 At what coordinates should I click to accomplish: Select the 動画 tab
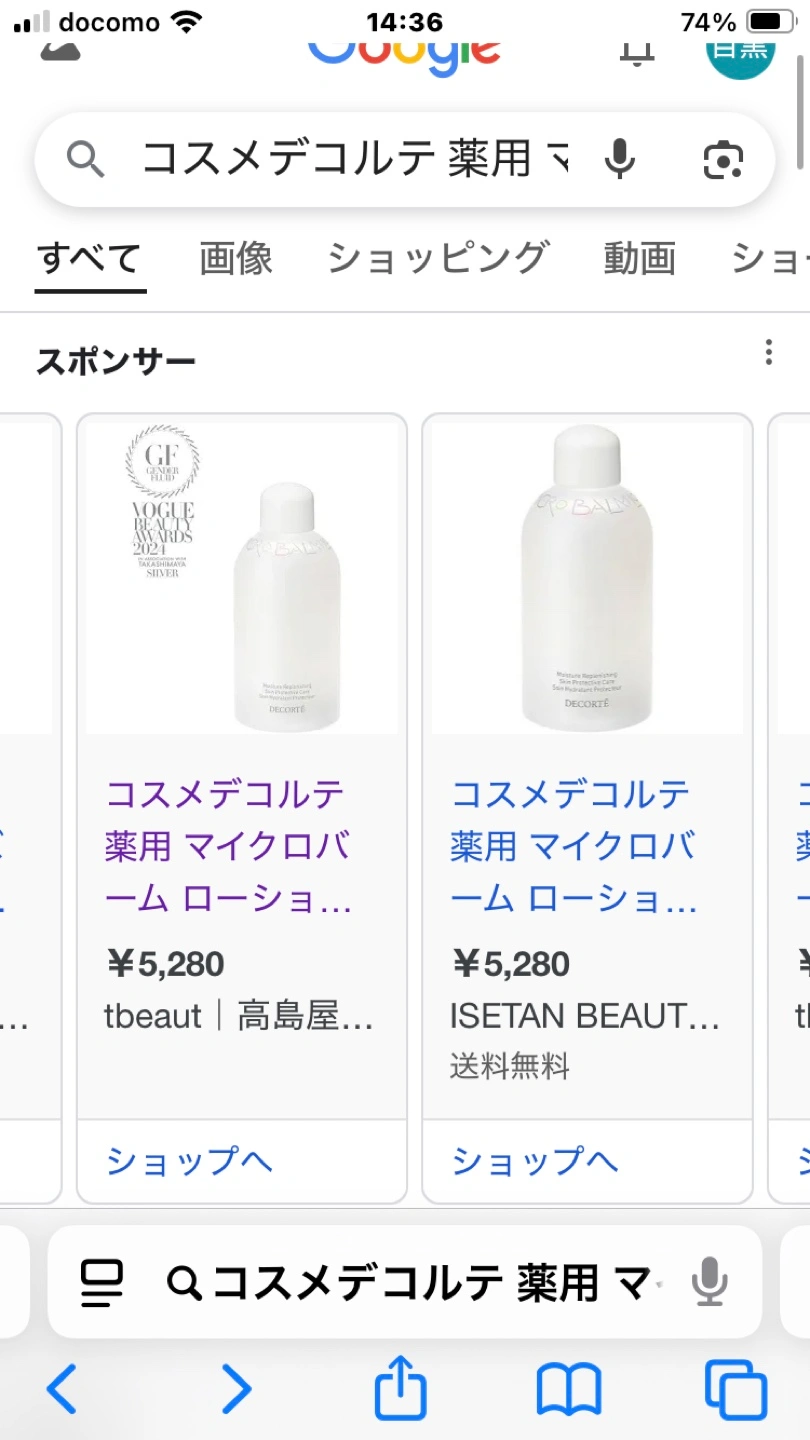pos(639,258)
